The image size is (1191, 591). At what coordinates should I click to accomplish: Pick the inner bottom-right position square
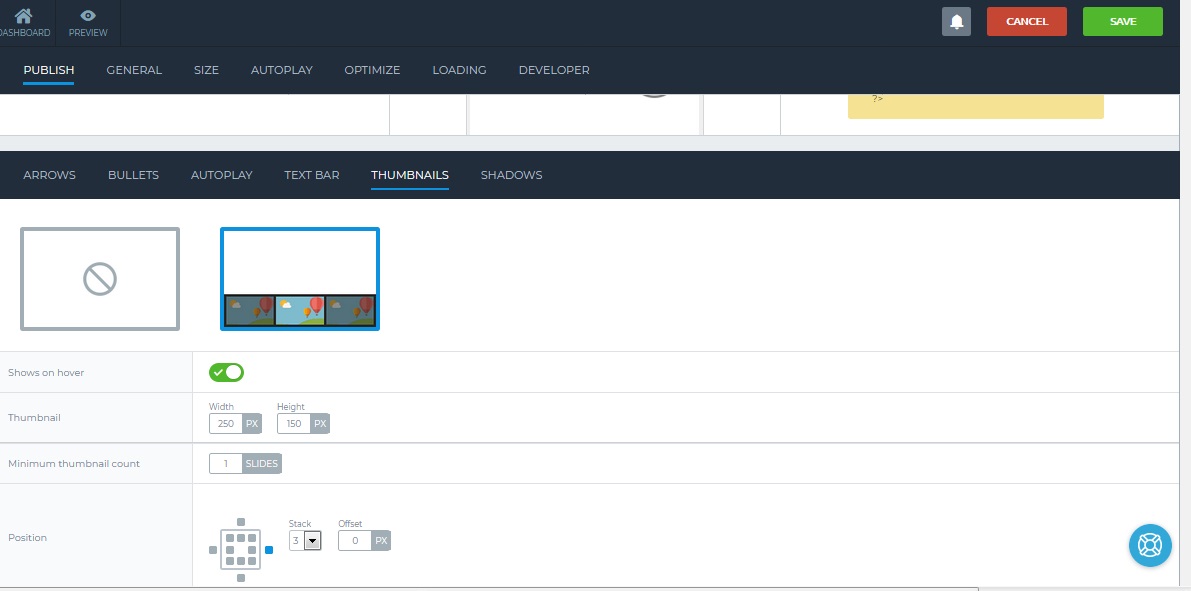(252, 561)
